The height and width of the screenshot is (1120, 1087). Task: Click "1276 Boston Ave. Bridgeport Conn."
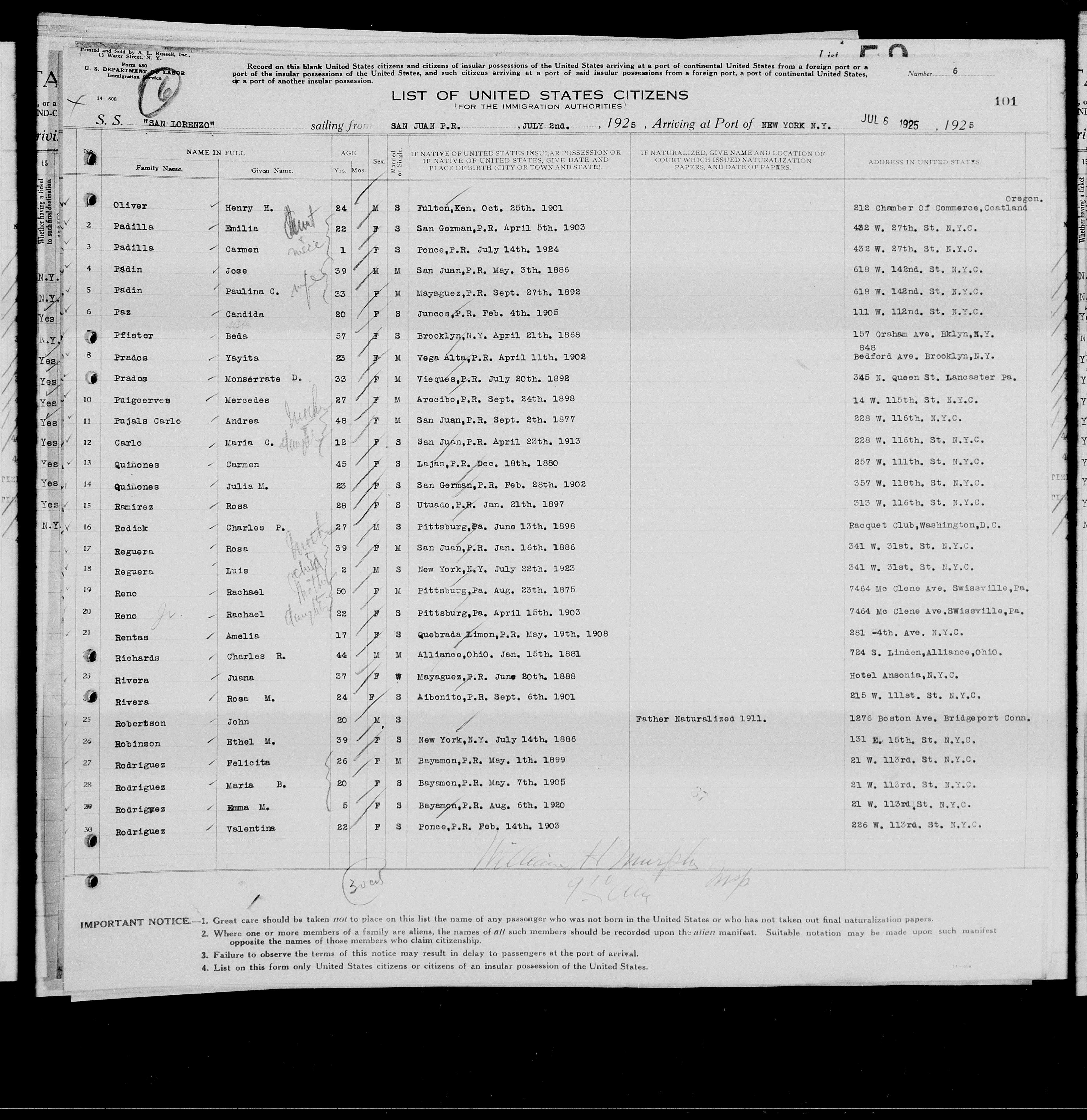click(x=940, y=718)
